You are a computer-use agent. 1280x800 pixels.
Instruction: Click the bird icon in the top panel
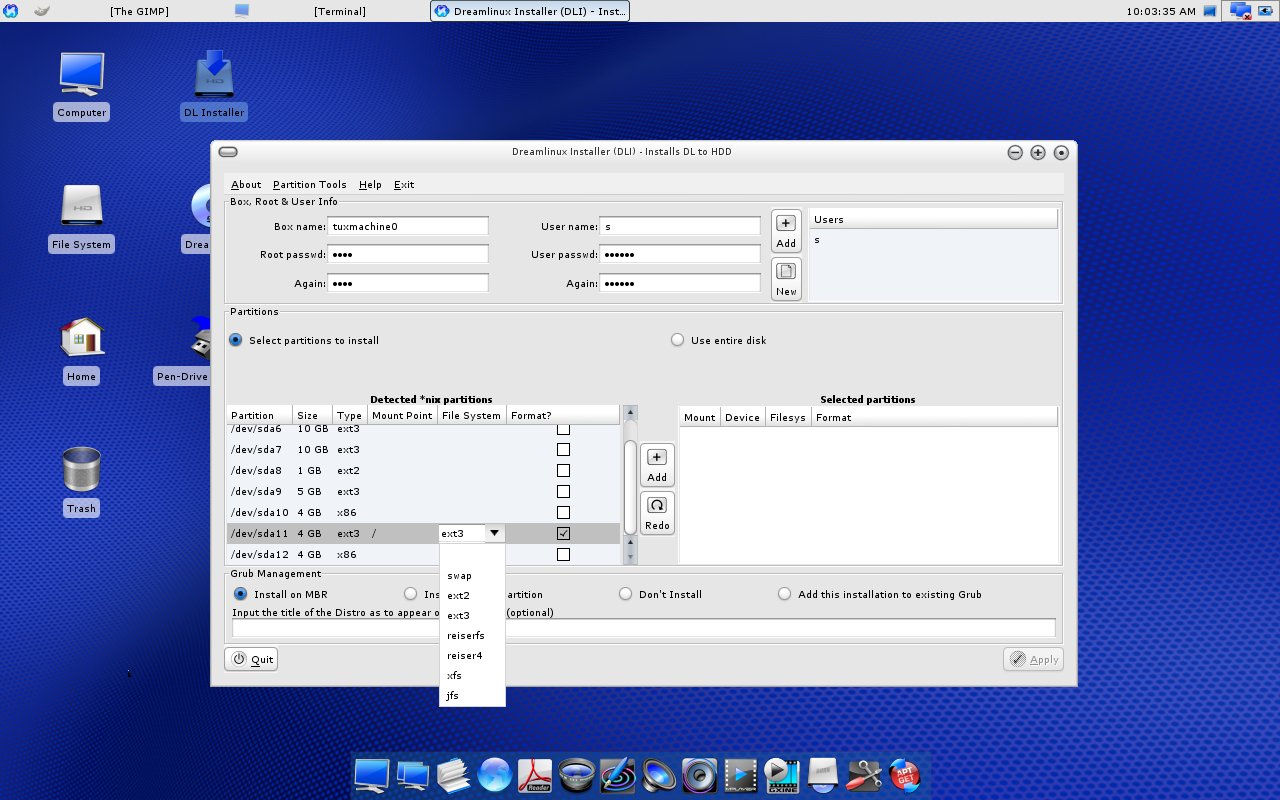tap(42, 11)
